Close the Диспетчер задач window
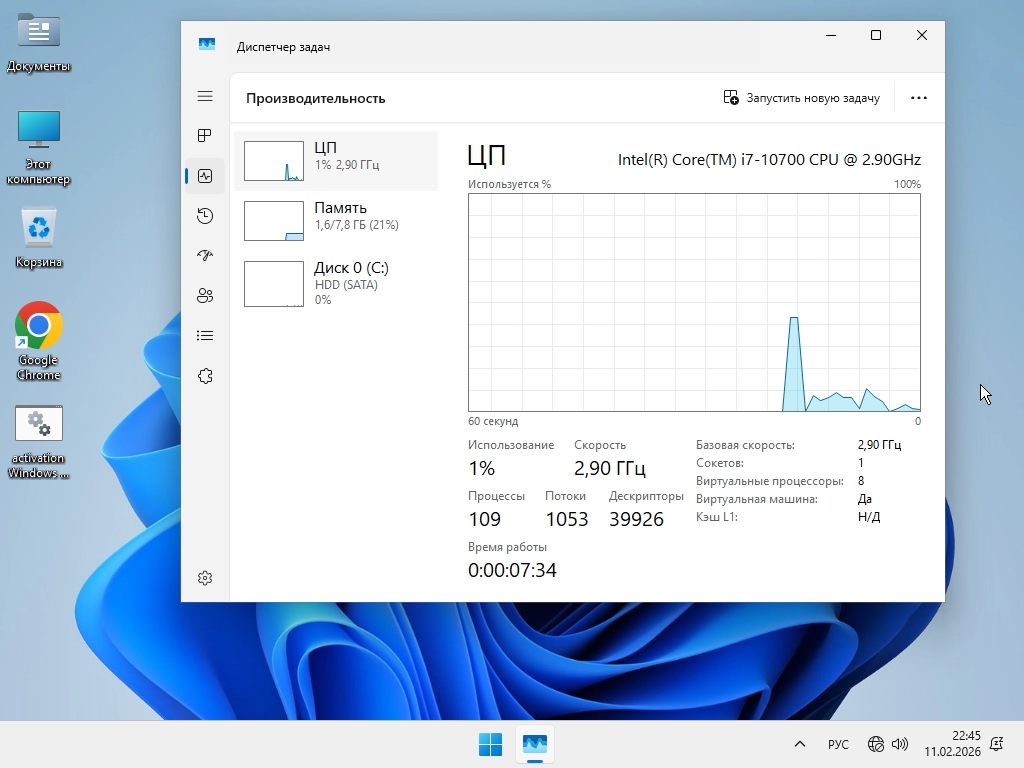 [921, 35]
